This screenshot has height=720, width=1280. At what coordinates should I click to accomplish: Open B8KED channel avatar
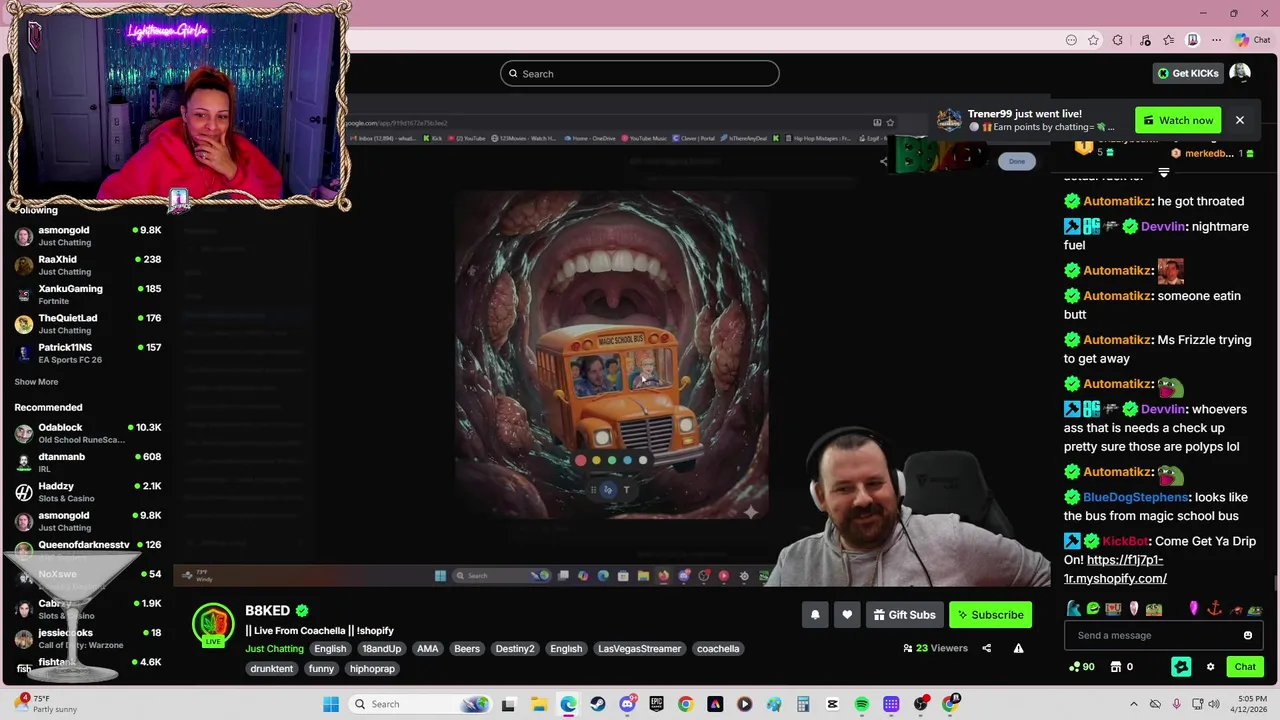[x=213, y=625]
